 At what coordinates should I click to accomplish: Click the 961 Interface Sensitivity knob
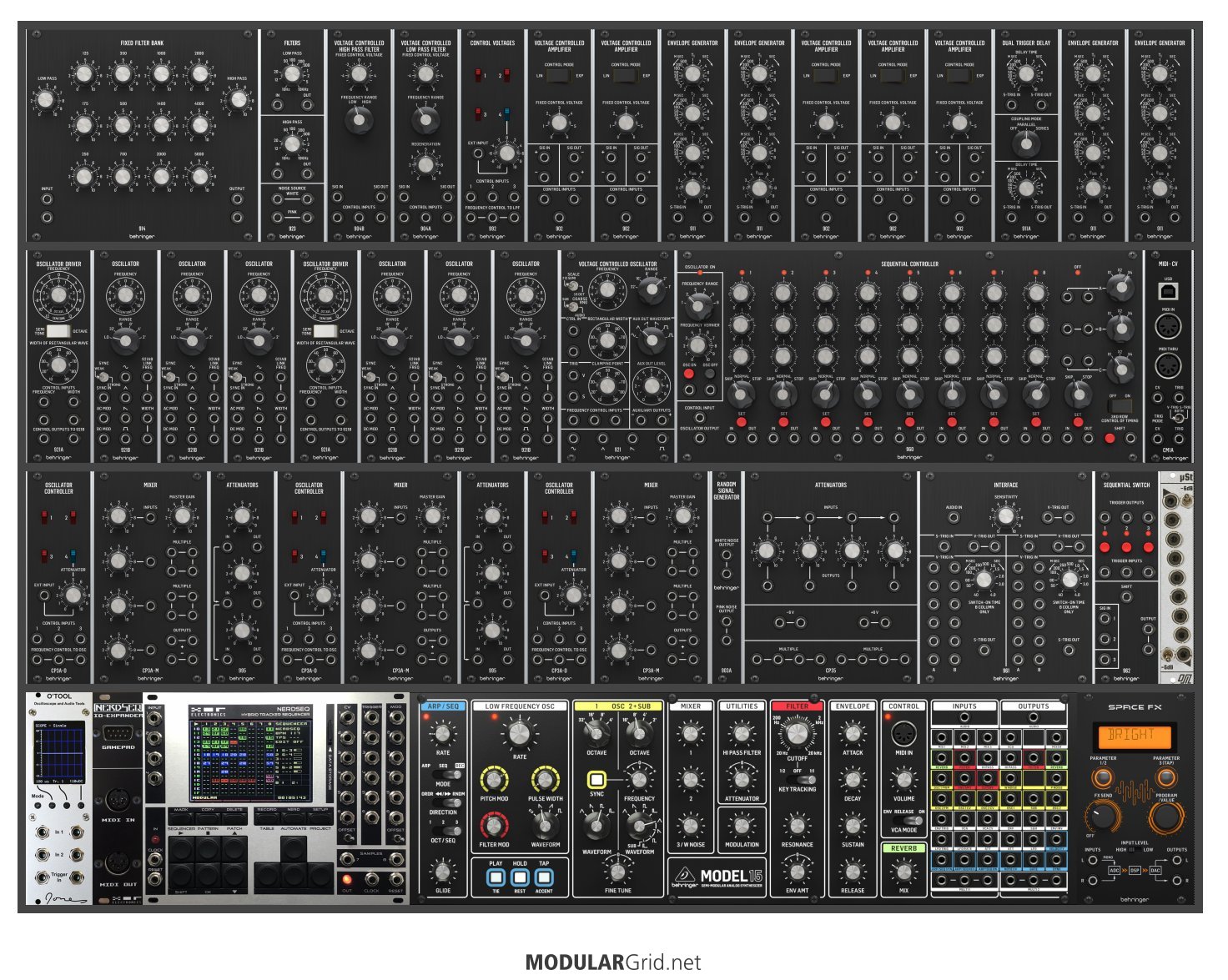(x=1005, y=516)
